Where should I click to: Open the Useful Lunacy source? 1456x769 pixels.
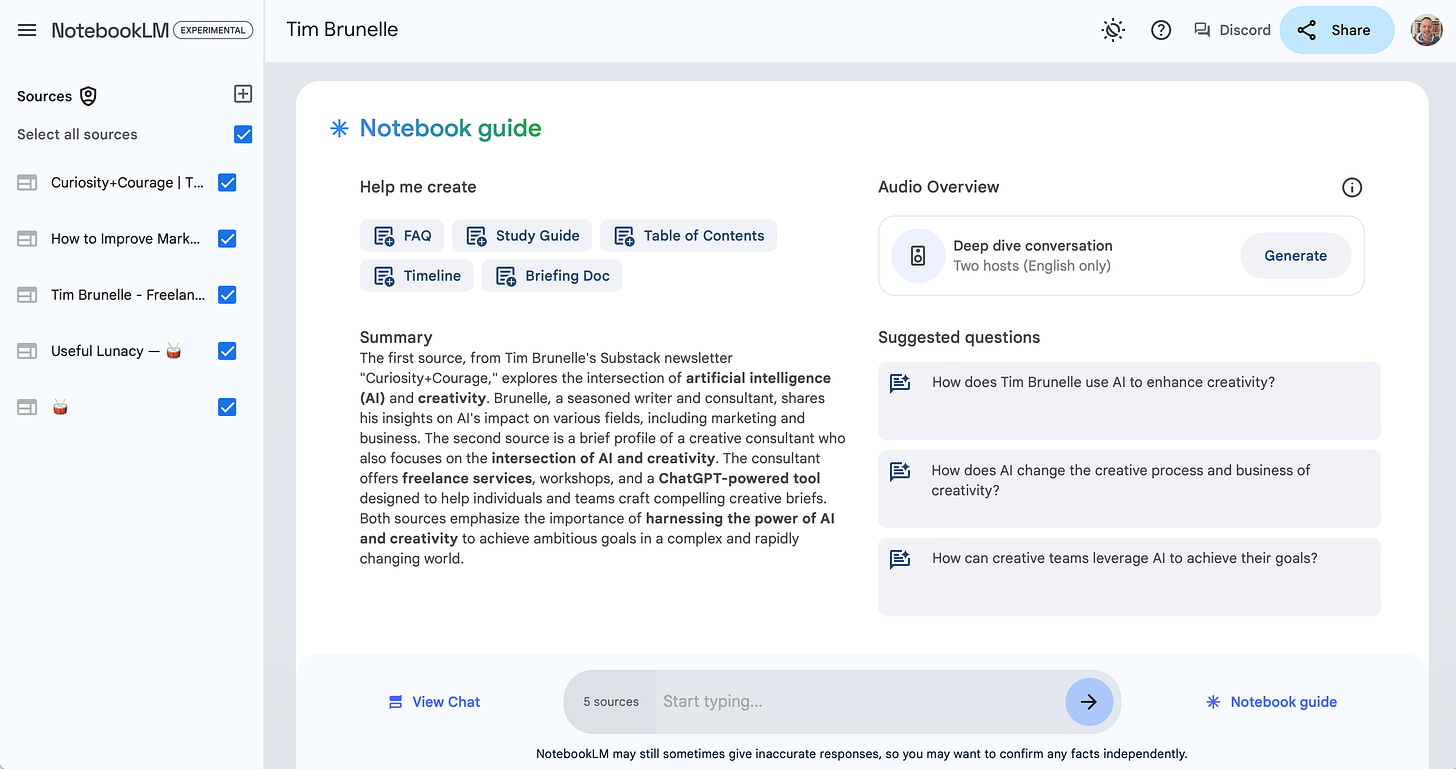[x=116, y=351]
